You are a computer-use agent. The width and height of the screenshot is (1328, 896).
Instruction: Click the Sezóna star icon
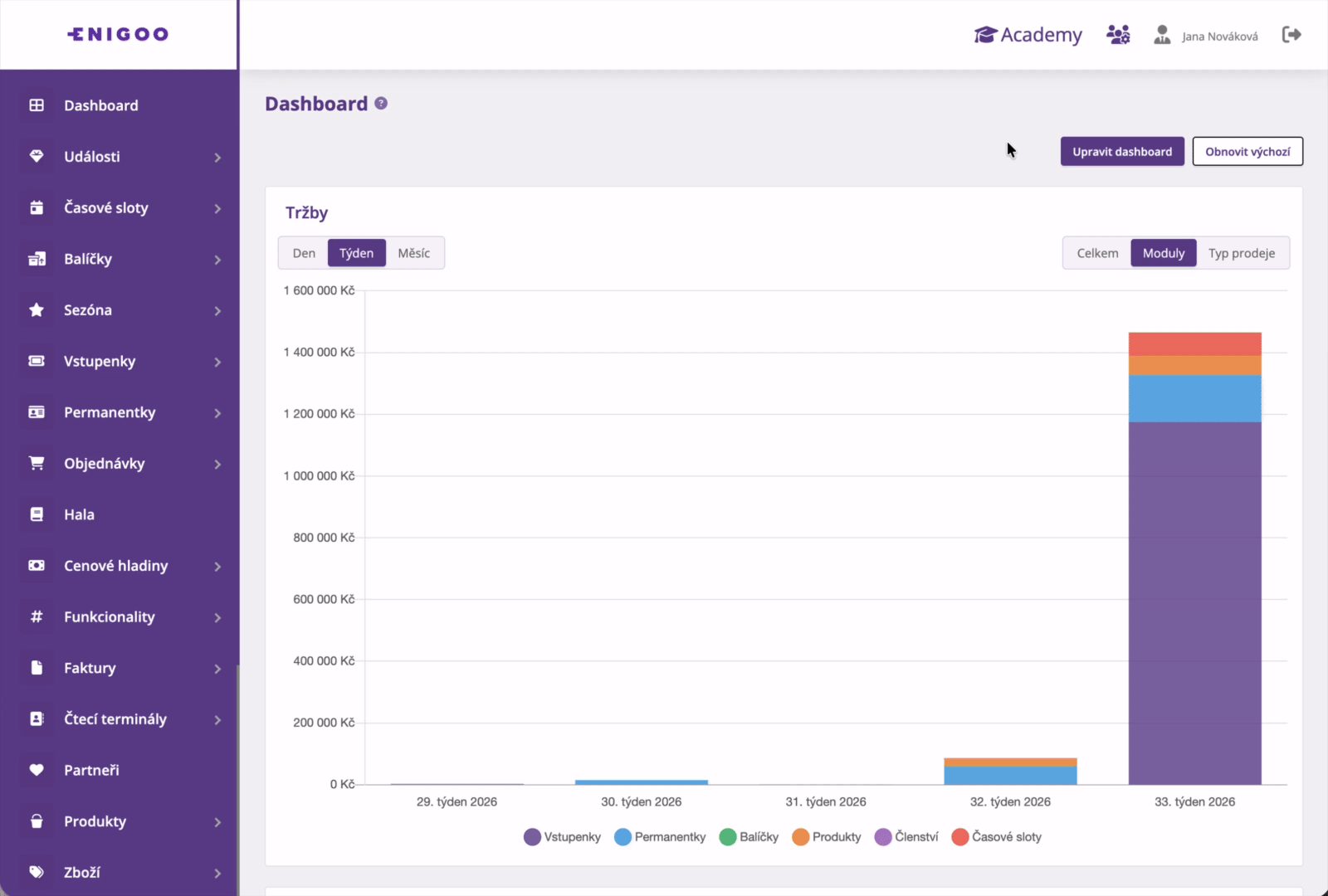[x=37, y=310]
